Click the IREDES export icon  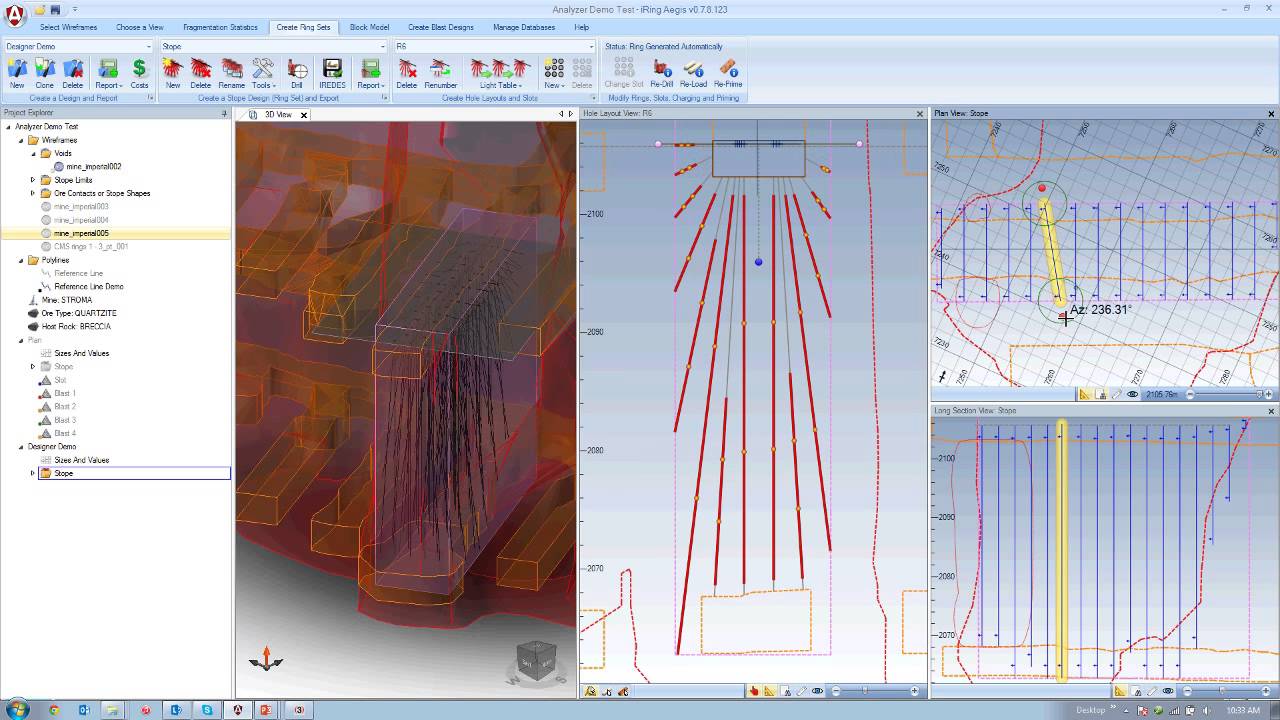pos(333,69)
